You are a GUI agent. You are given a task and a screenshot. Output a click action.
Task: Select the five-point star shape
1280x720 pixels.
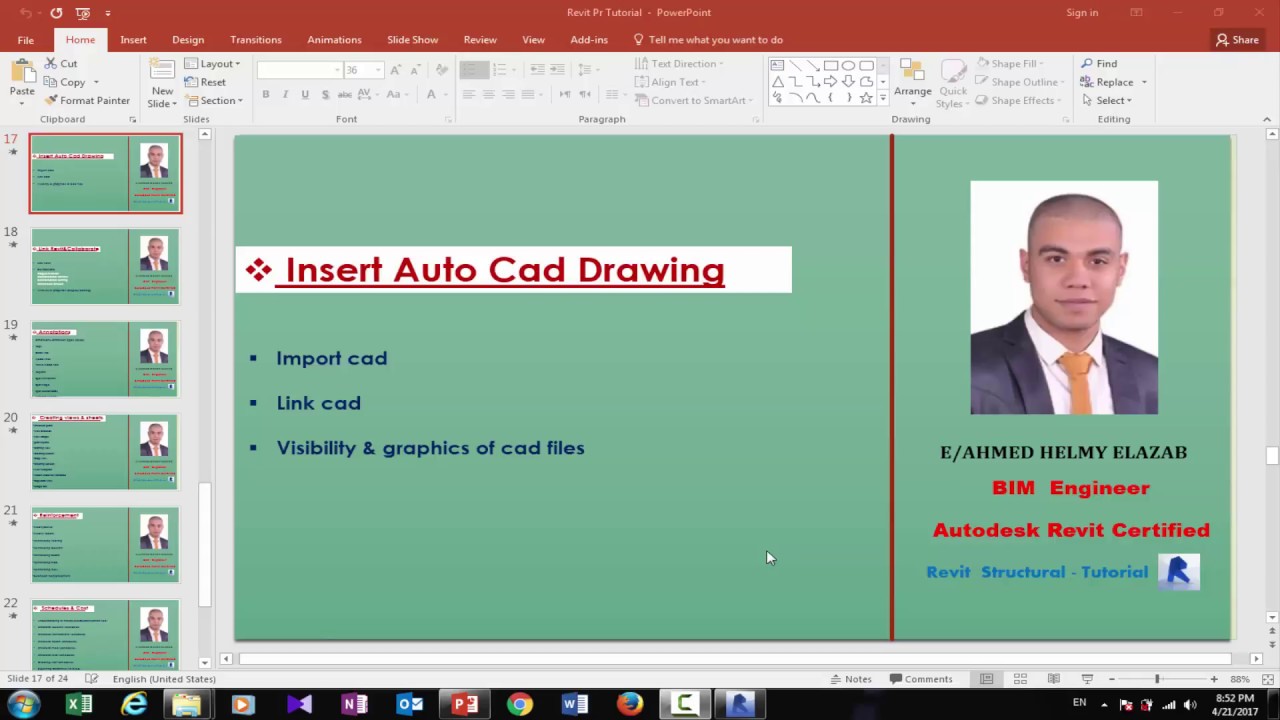(866, 98)
